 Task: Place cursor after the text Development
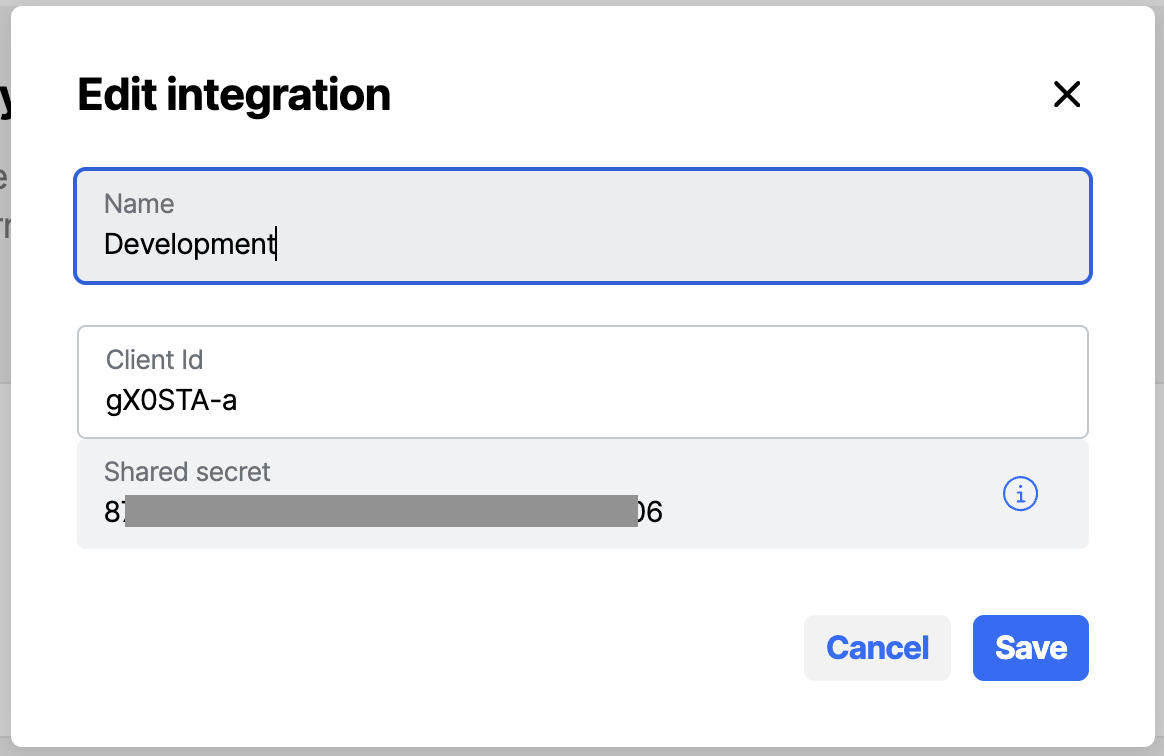[277, 243]
